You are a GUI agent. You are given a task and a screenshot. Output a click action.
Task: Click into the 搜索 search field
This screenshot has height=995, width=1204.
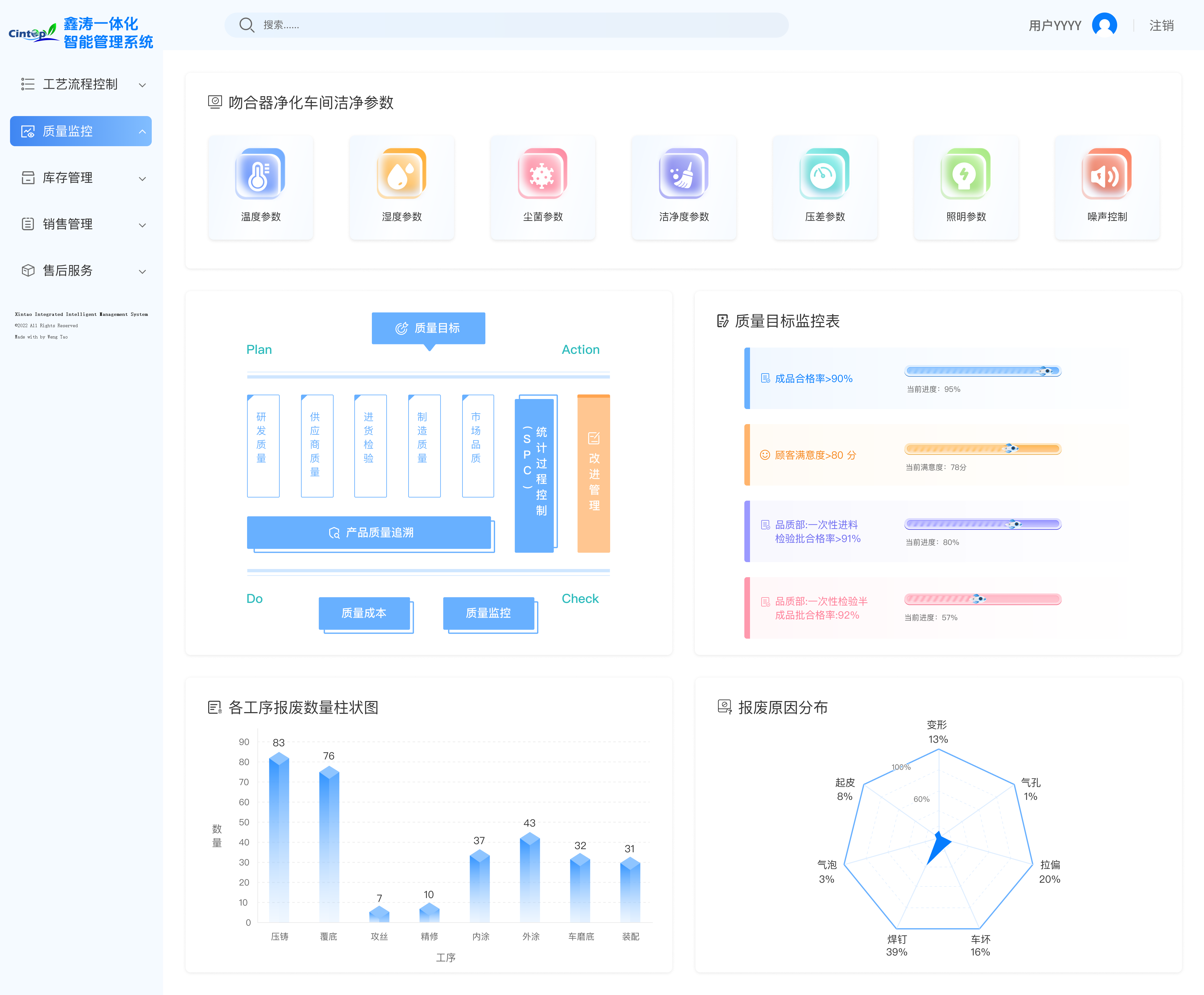[506, 25]
